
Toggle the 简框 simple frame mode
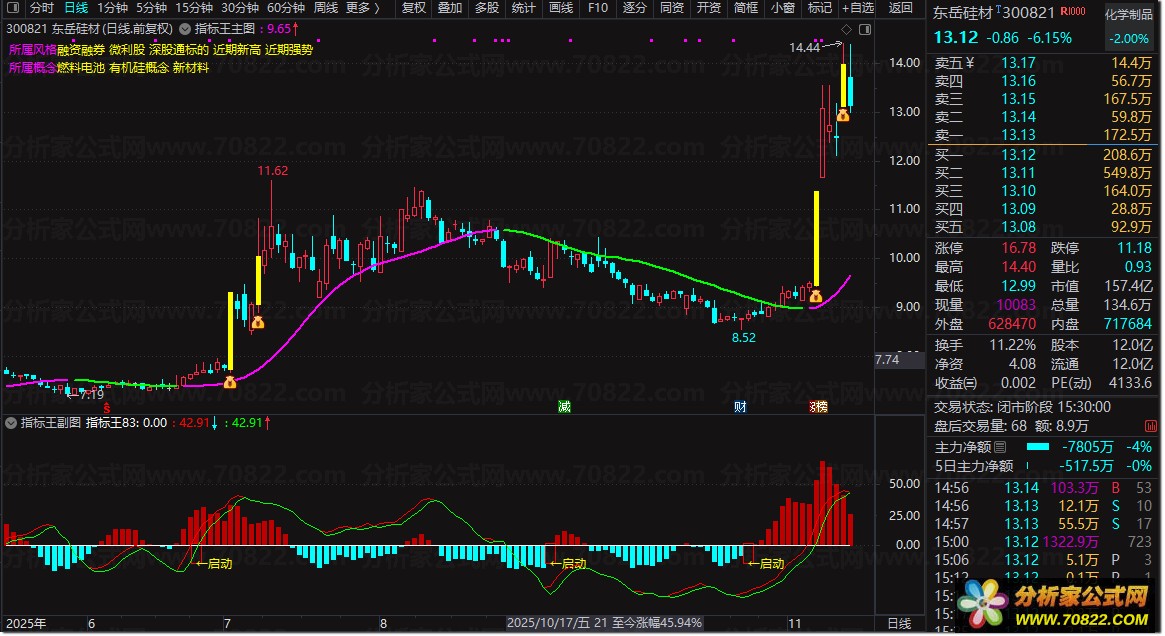click(x=745, y=7)
